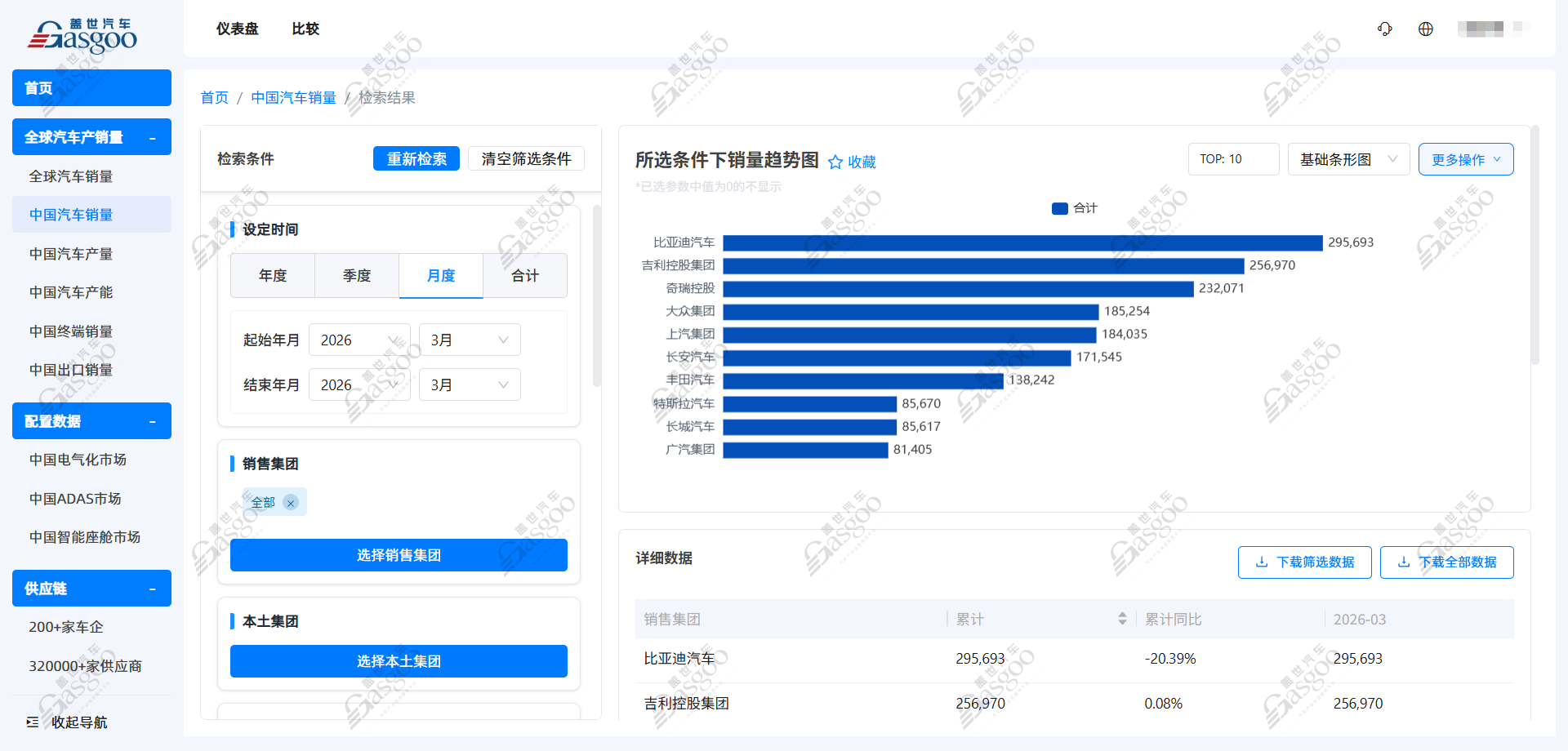Collapse the 配置数据 sidebar section
The image size is (1568, 751).
[x=153, y=422]
